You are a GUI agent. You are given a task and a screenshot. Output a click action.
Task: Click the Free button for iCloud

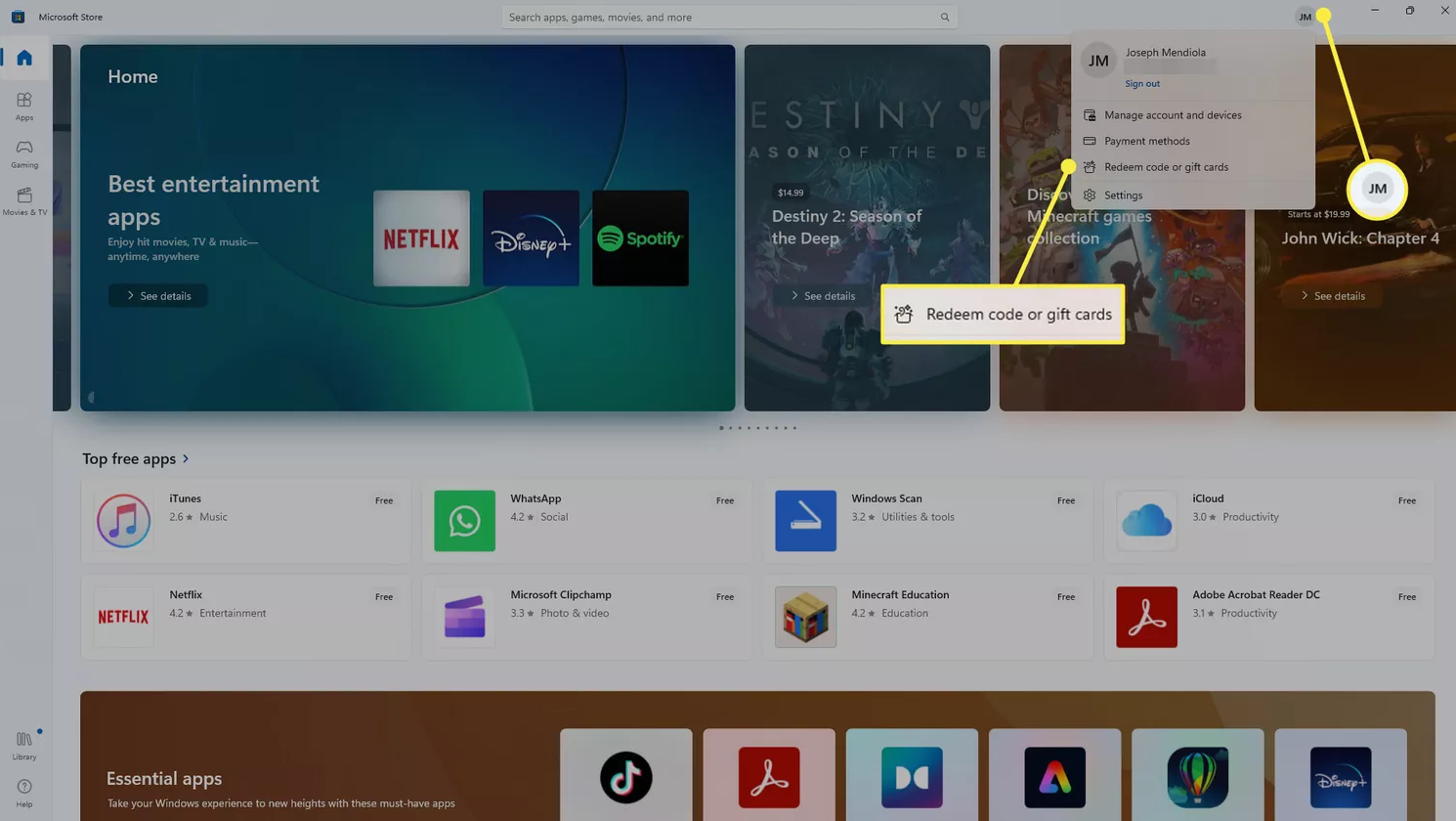pos(1407,500)
